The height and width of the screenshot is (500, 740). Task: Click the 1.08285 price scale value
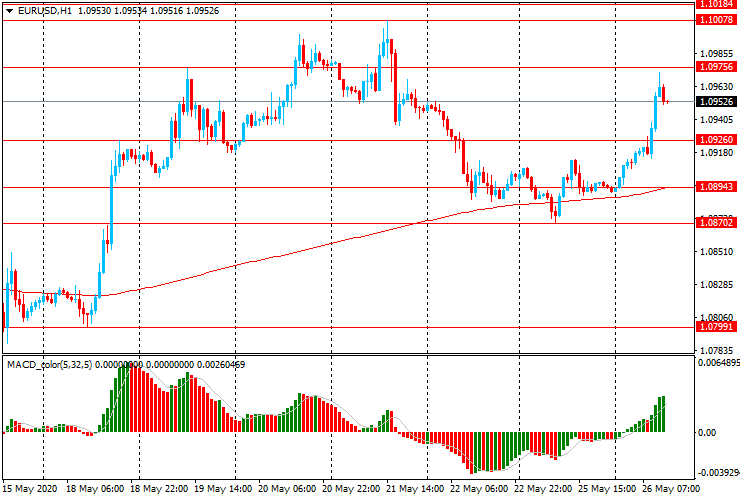point(717,285)
